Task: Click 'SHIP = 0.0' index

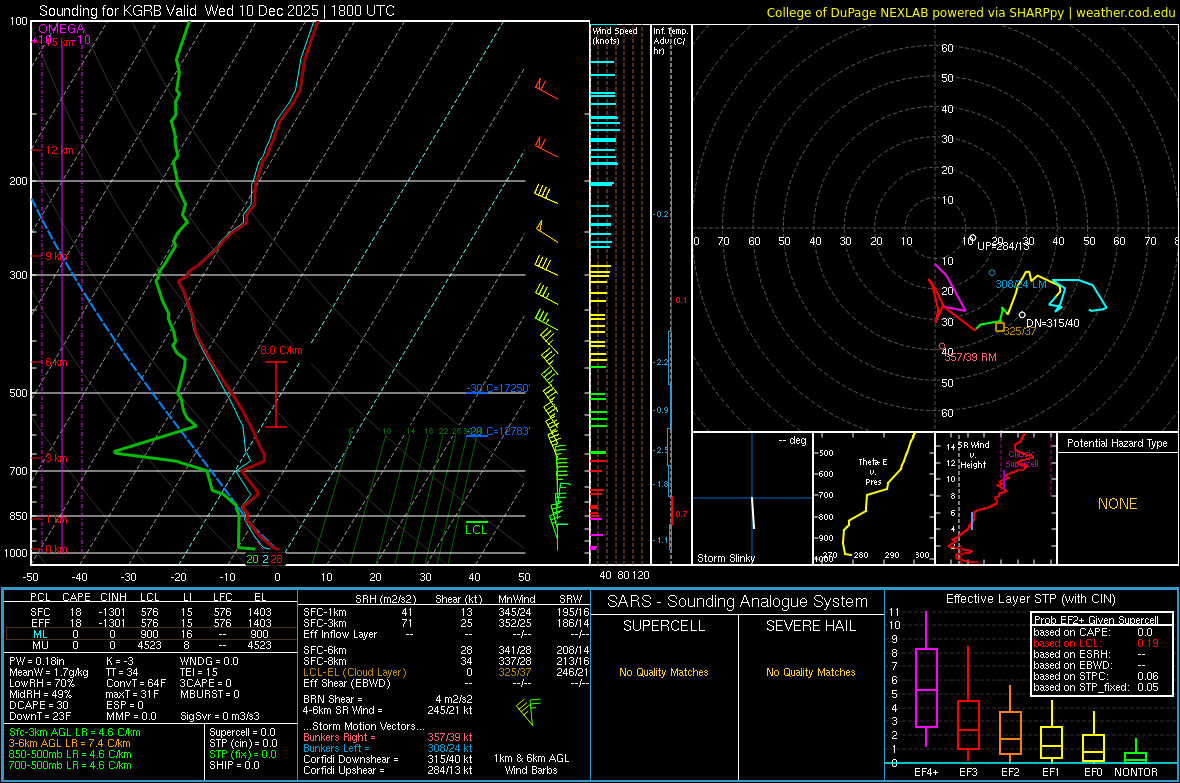Action: (x=234, y=766)
